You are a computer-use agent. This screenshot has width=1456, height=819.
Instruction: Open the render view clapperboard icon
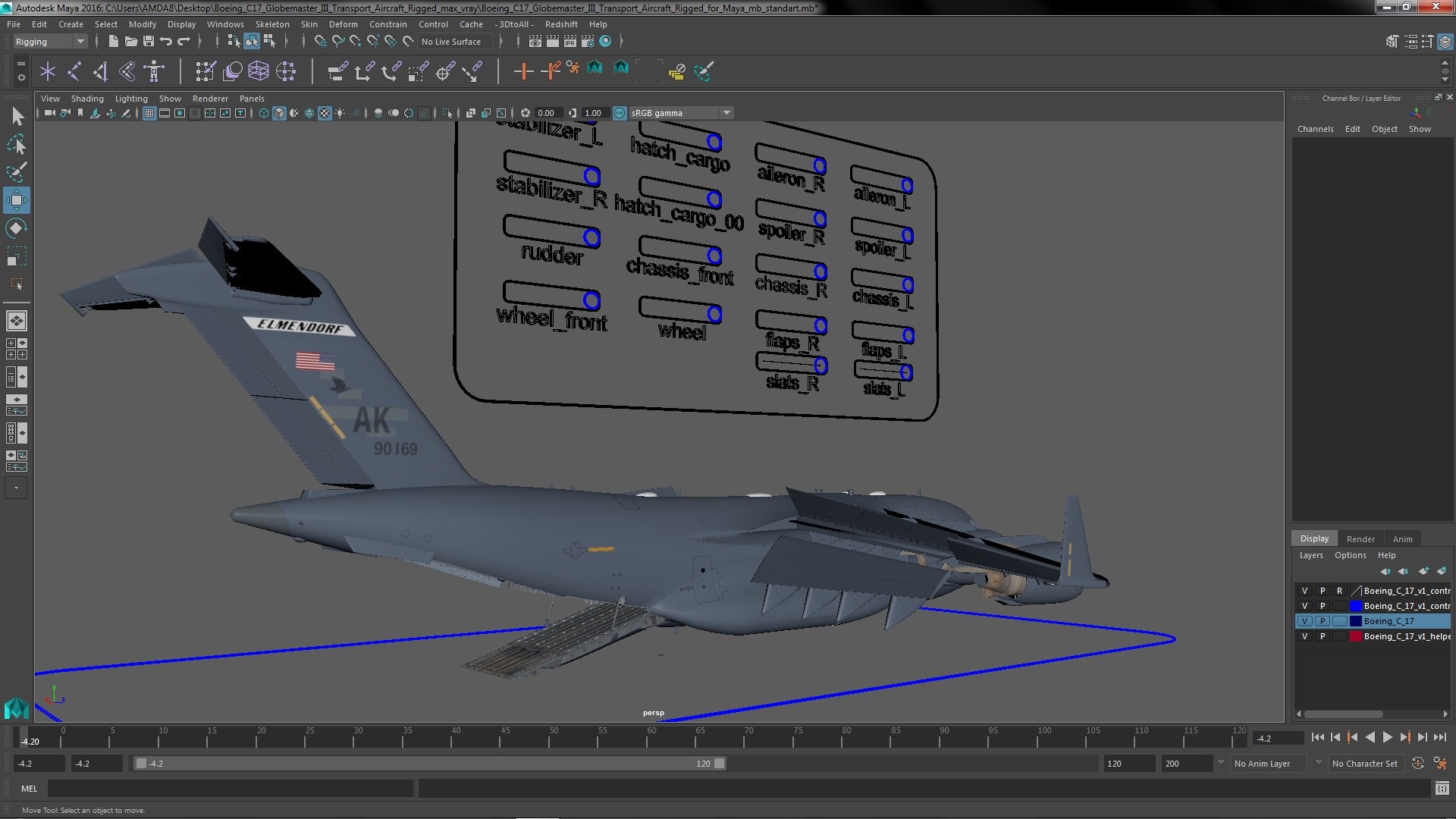(535, 41)
